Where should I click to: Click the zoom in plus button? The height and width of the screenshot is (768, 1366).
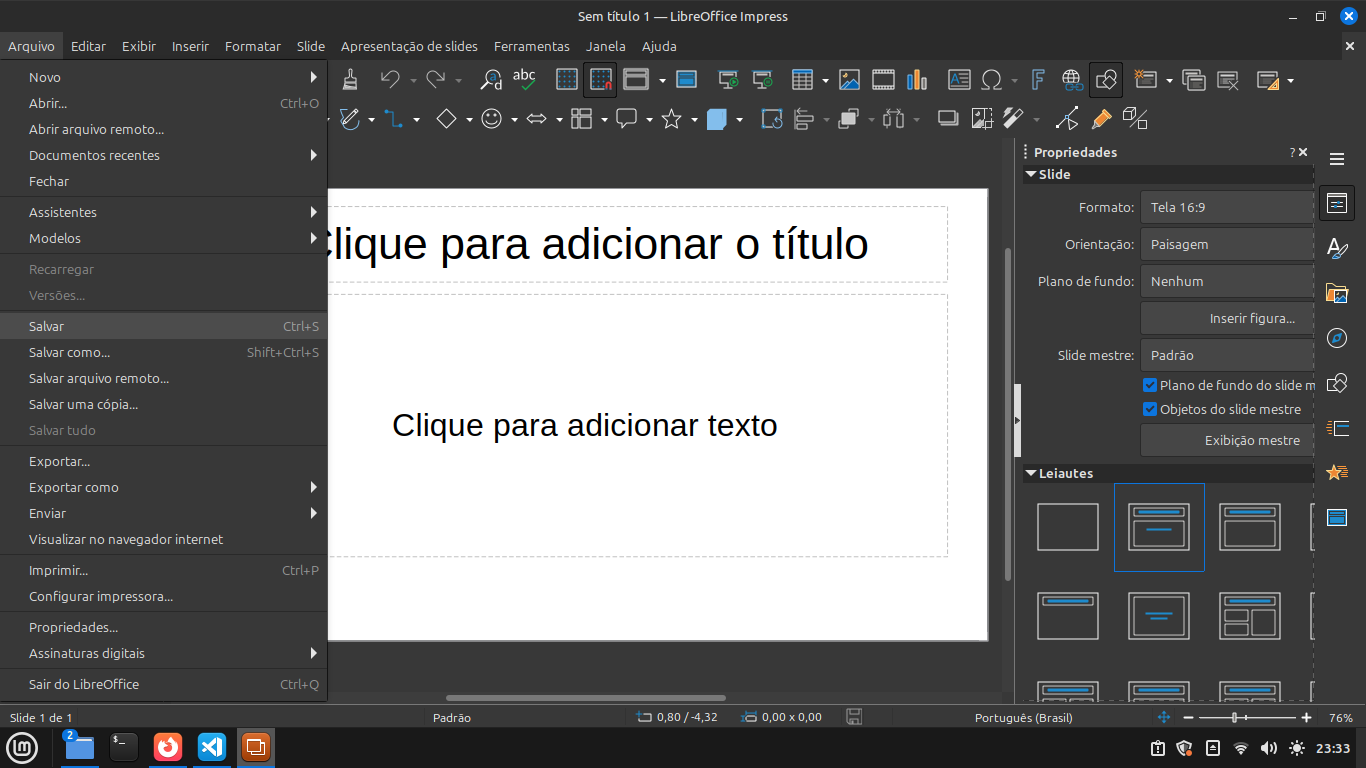pos(1306,717)
